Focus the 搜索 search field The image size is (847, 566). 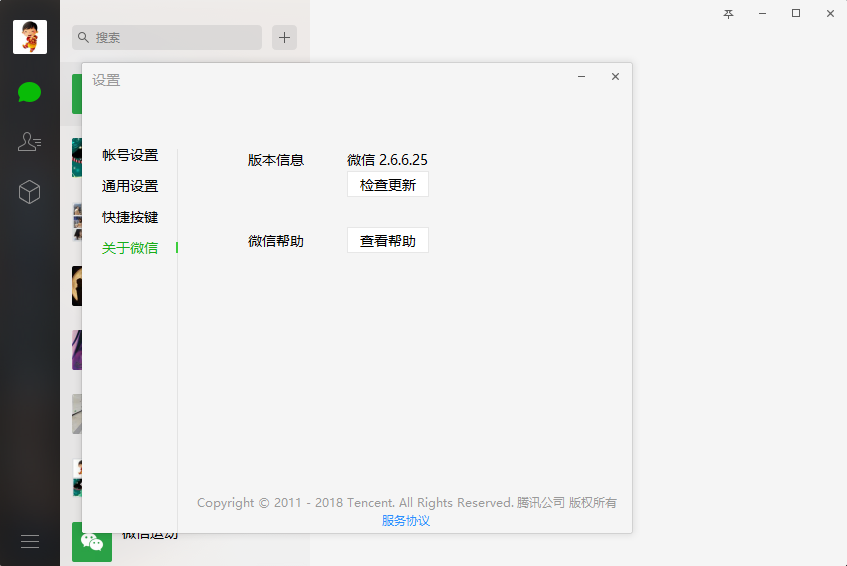pos(167,37)
